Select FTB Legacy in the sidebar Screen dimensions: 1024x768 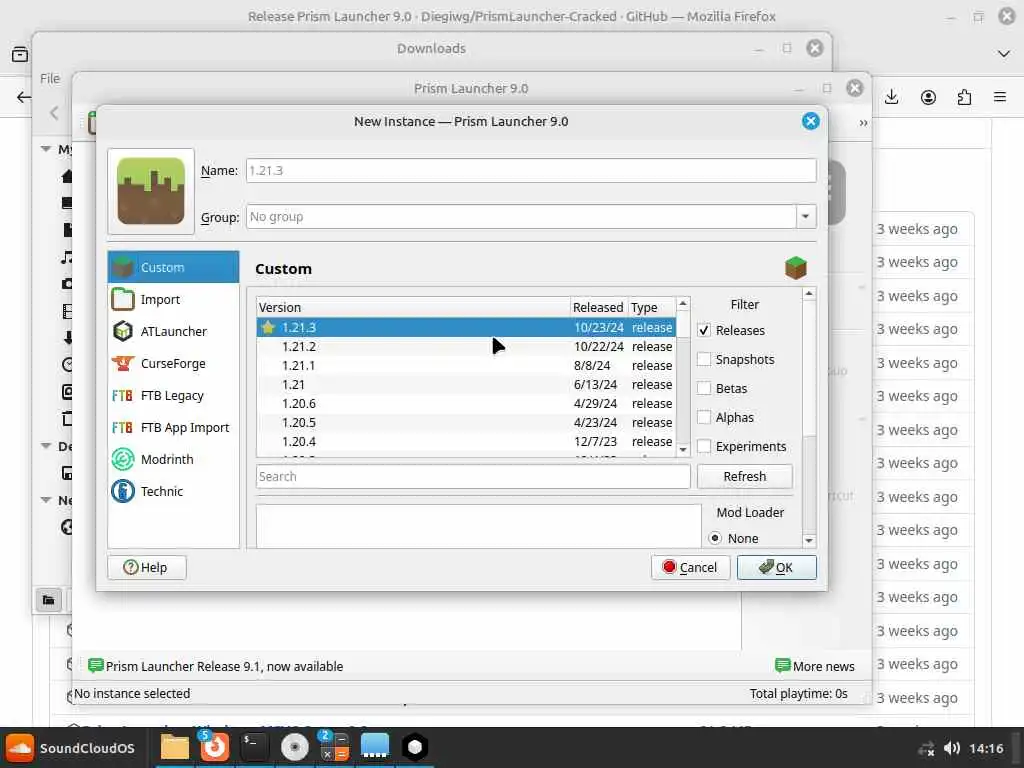click(174, 395)
